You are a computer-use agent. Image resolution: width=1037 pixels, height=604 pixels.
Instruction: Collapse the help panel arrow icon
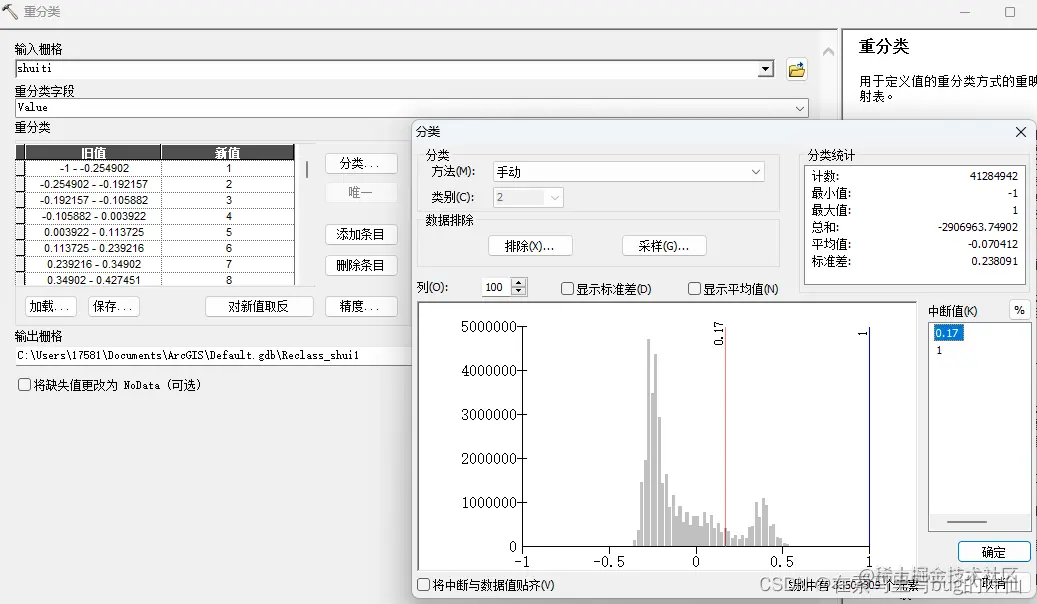coord(828,52)
